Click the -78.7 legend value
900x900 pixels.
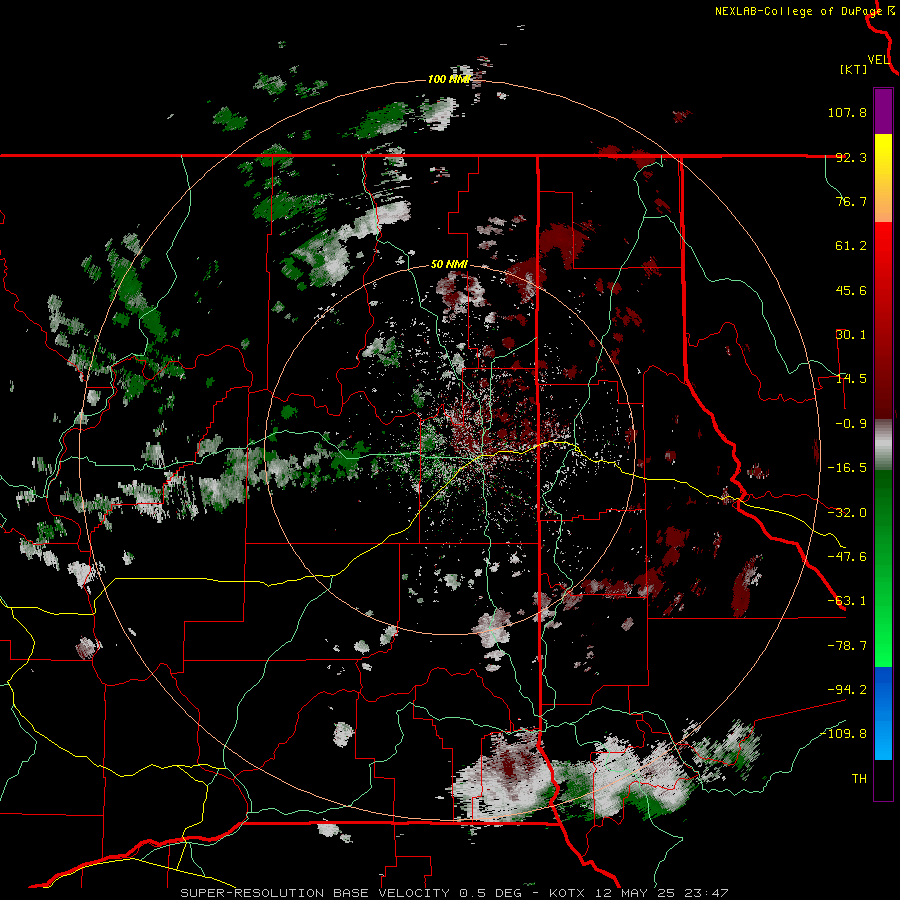(847, 646)
